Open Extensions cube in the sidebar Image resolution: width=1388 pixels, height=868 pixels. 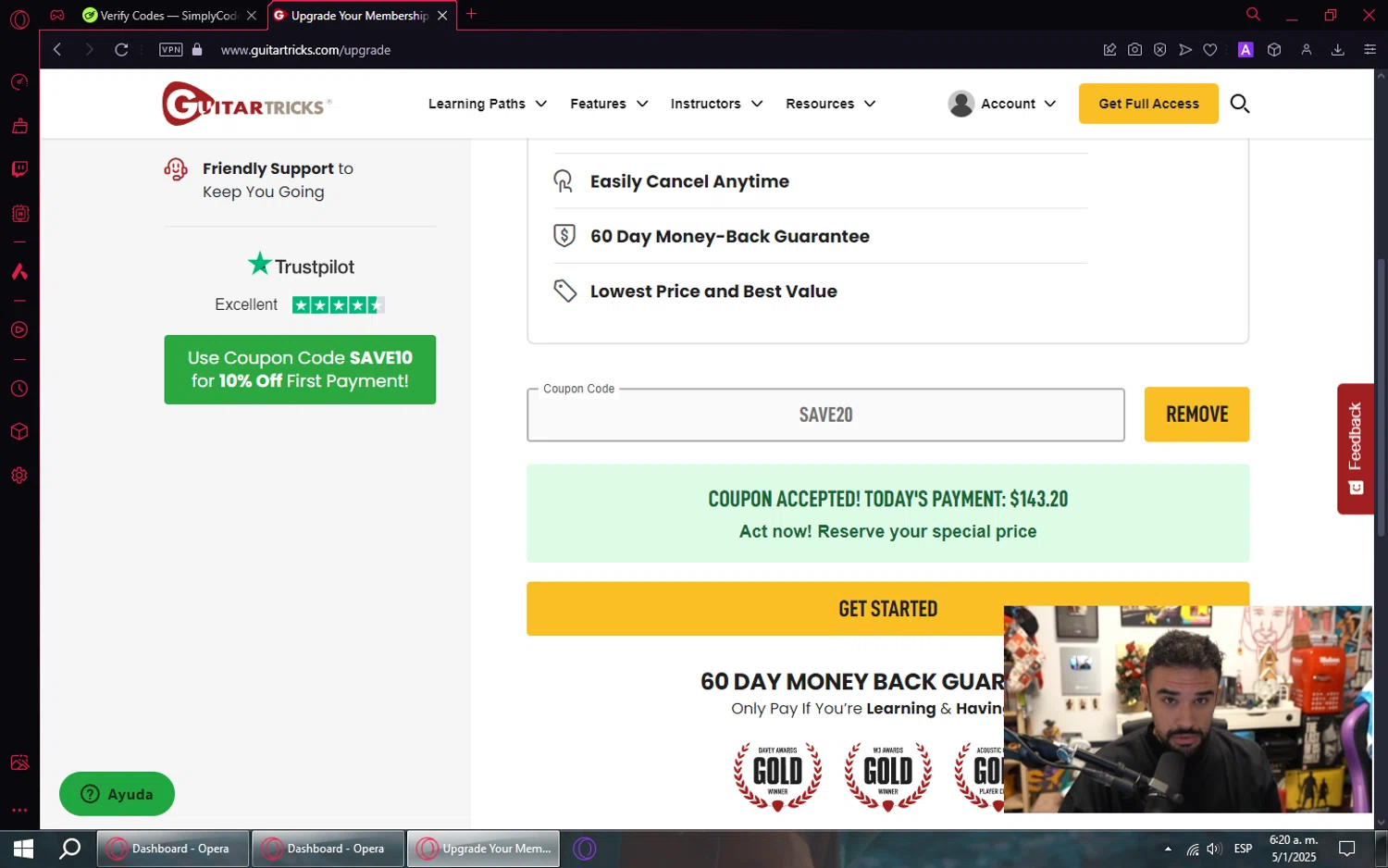tap(19, 432)
